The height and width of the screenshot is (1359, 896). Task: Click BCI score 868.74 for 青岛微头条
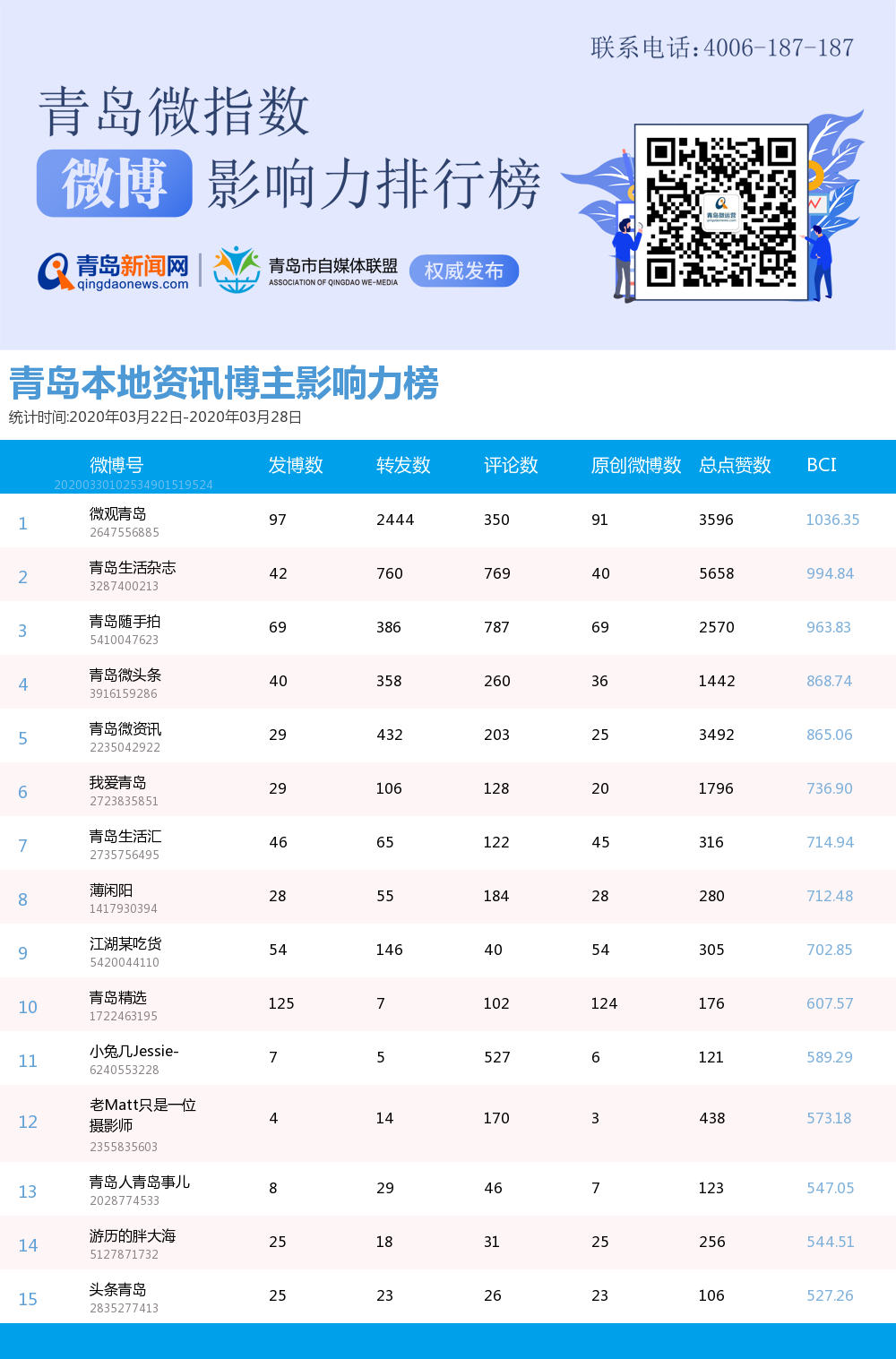(x=829, y=681)
